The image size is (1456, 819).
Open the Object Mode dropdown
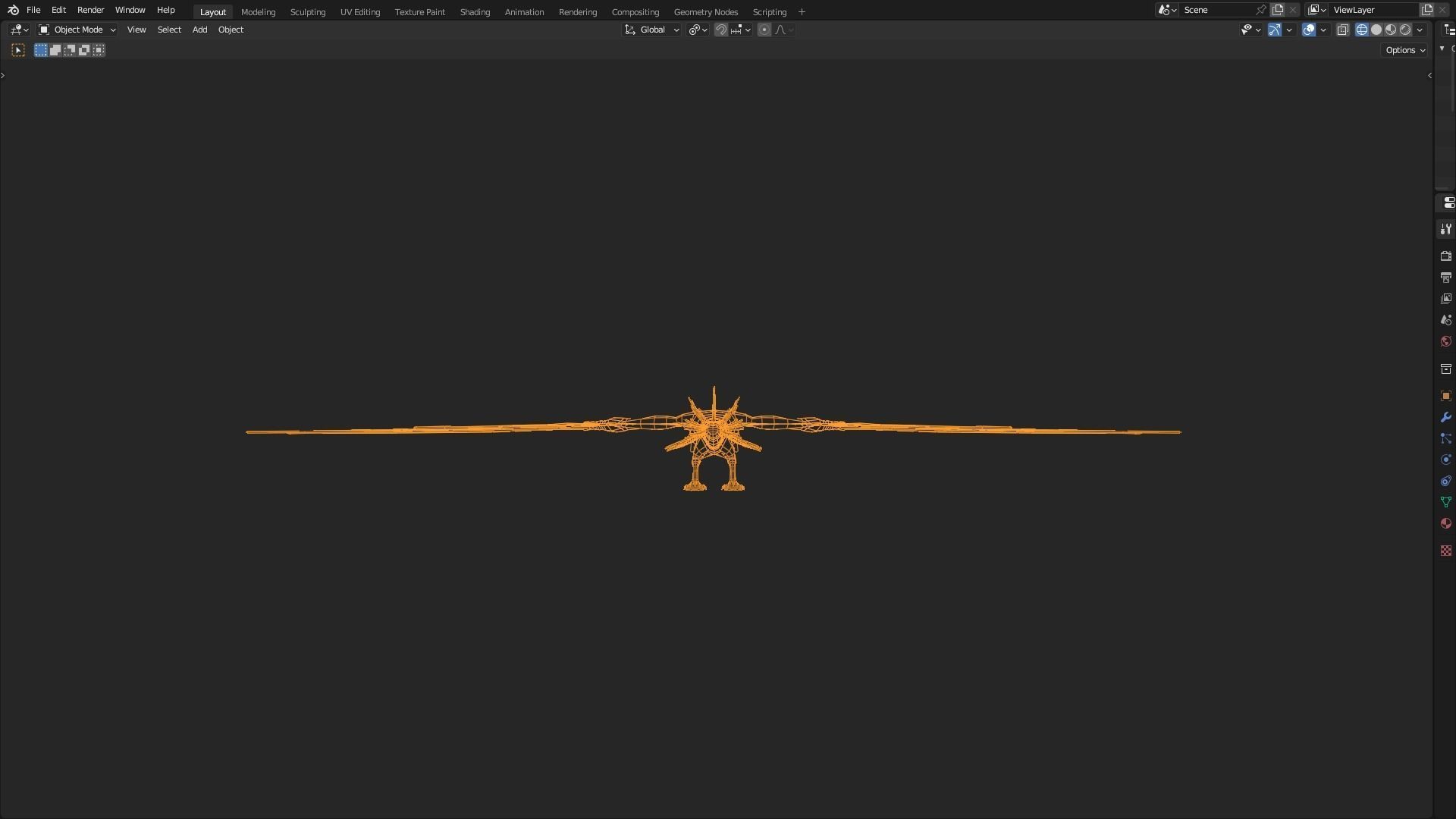pos(77,30)
